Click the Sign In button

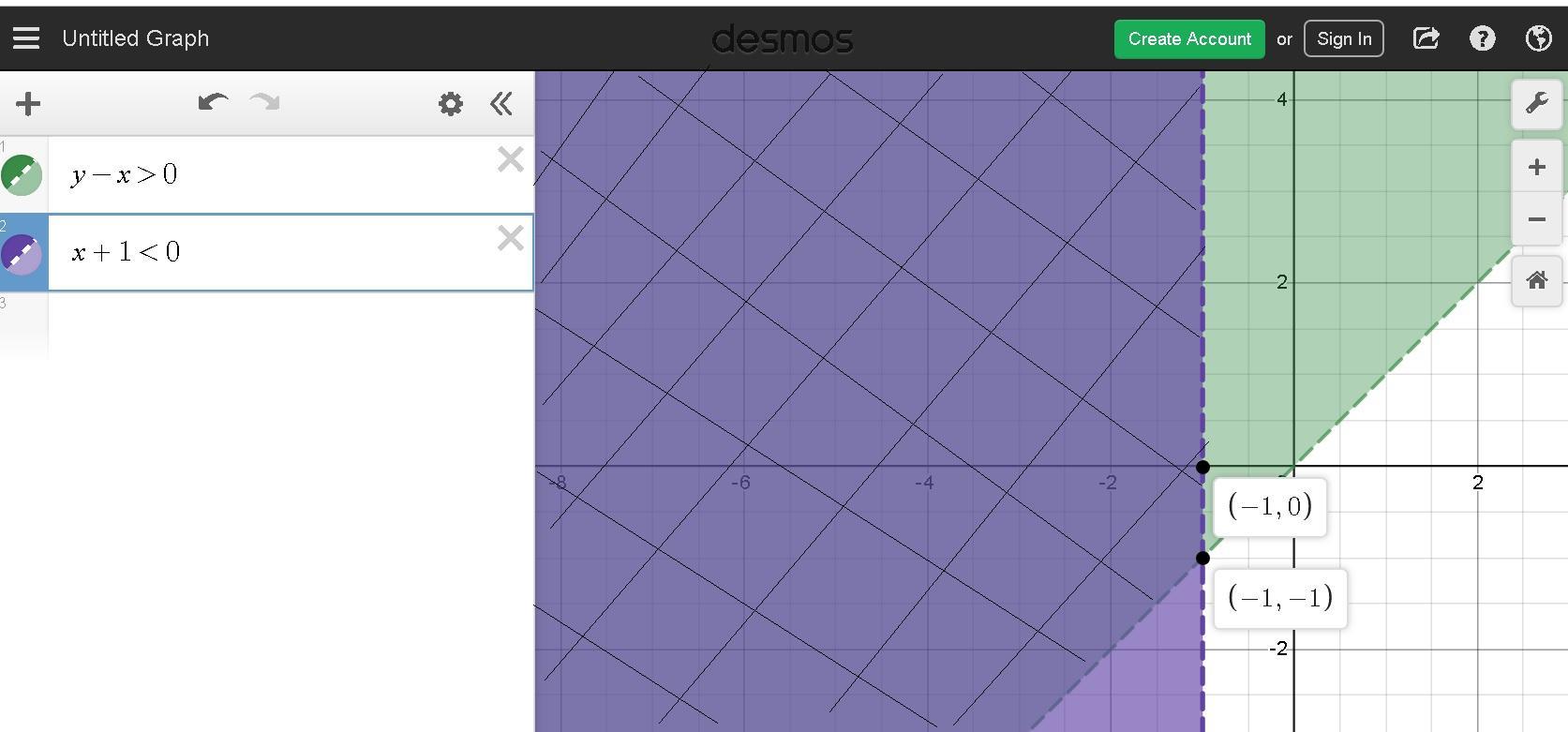pos(1344,38)
